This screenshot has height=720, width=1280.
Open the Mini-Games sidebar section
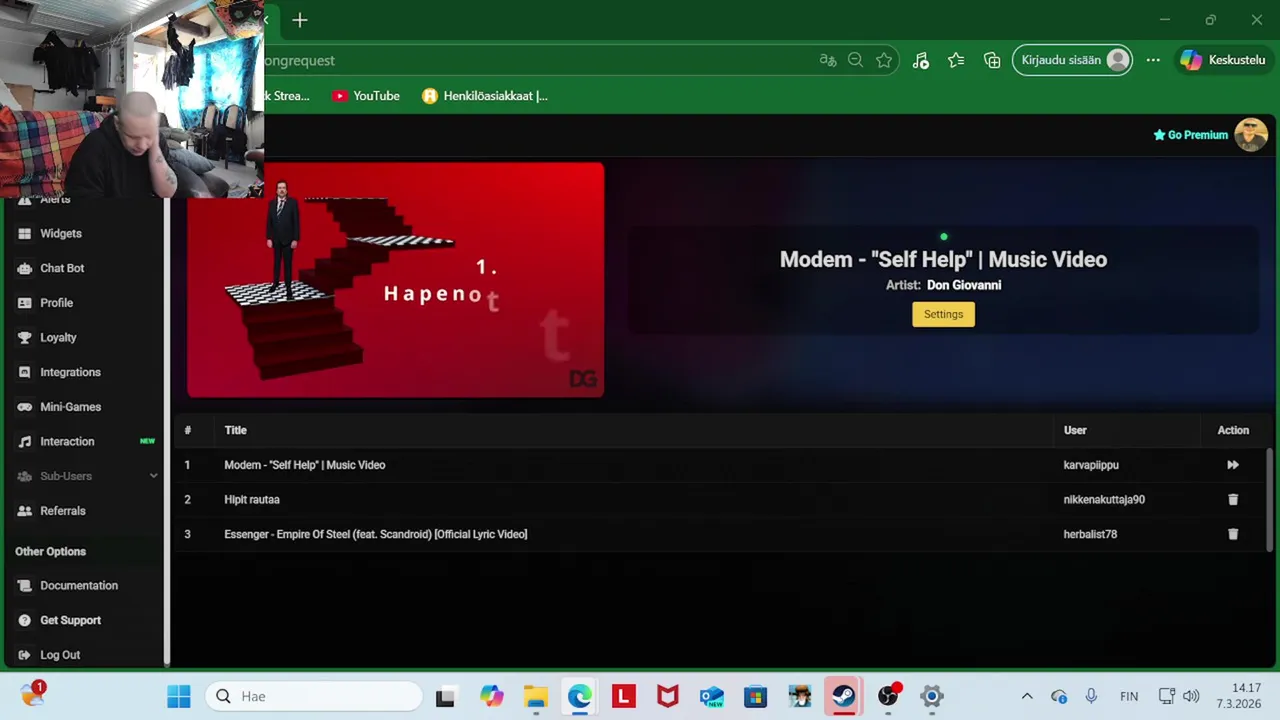(70, 407)
